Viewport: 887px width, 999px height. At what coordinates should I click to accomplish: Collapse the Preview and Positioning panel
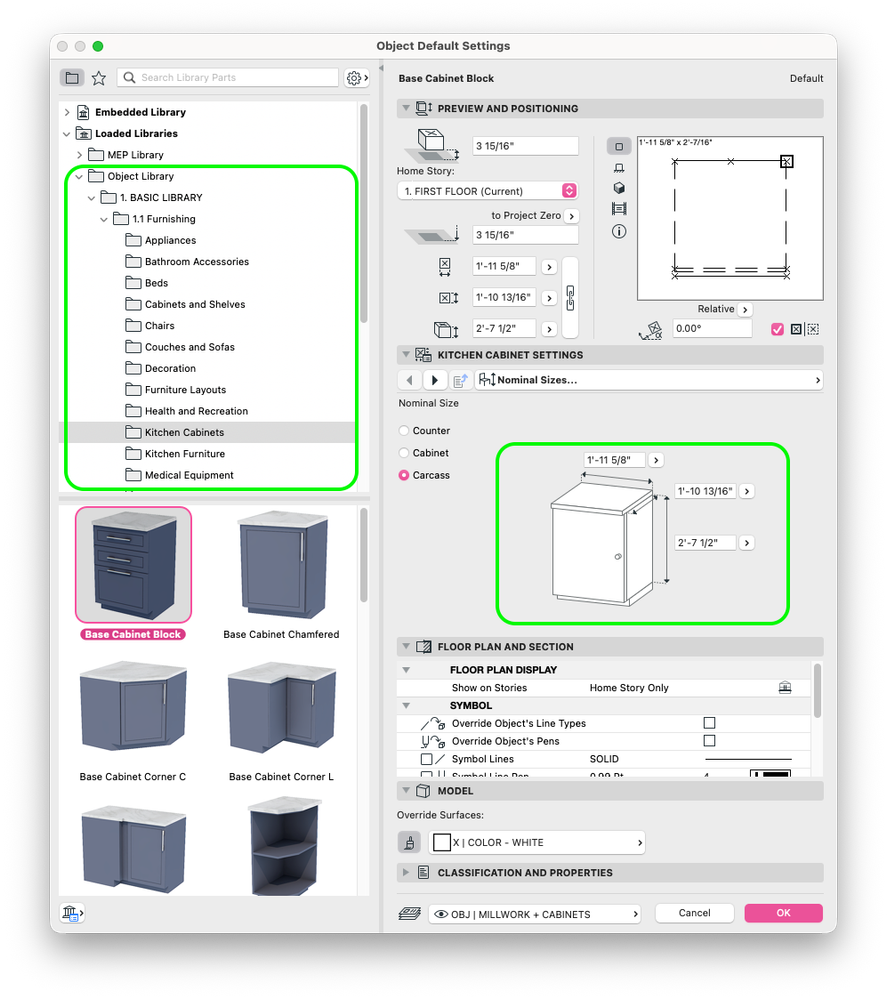click(406, 108)
